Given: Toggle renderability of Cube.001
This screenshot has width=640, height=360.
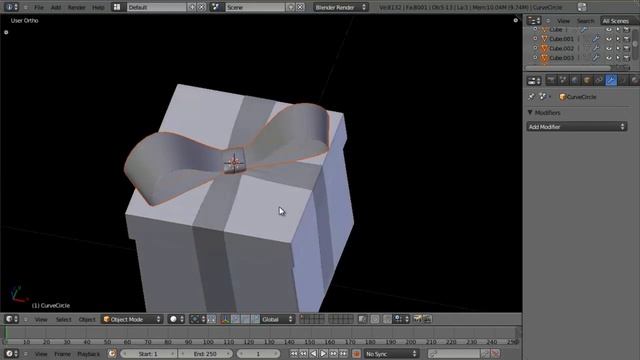Looking at the screenshot, I should pos(627,39).
